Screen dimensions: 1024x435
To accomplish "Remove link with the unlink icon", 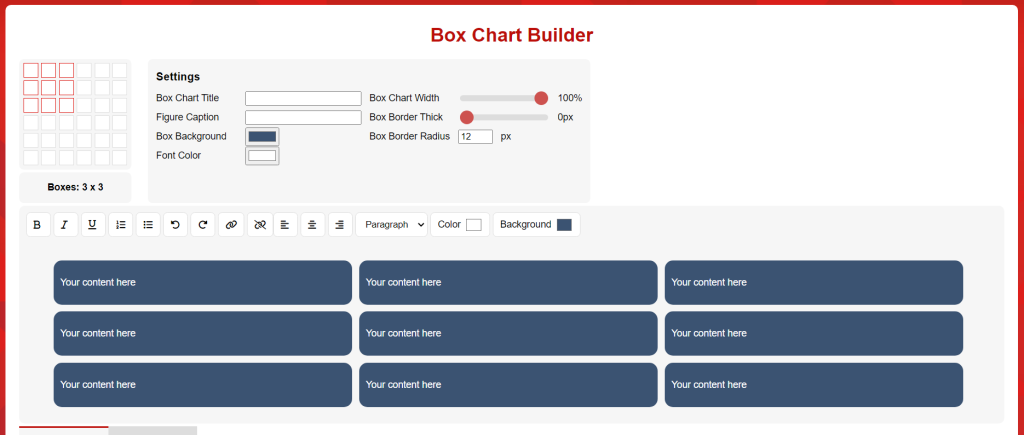I will [260, 225].
